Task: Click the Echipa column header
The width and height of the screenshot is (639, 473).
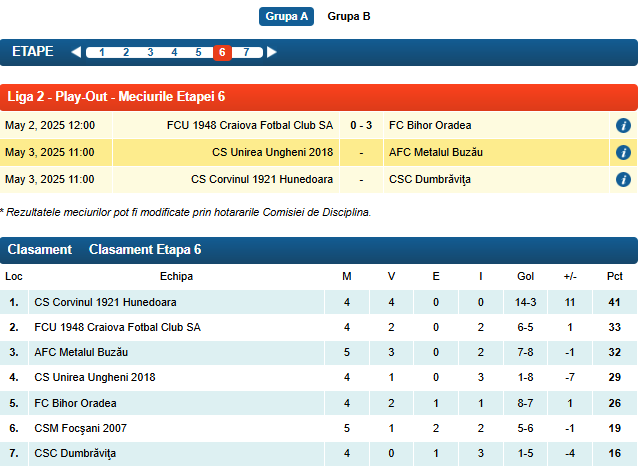Action: 176,276
